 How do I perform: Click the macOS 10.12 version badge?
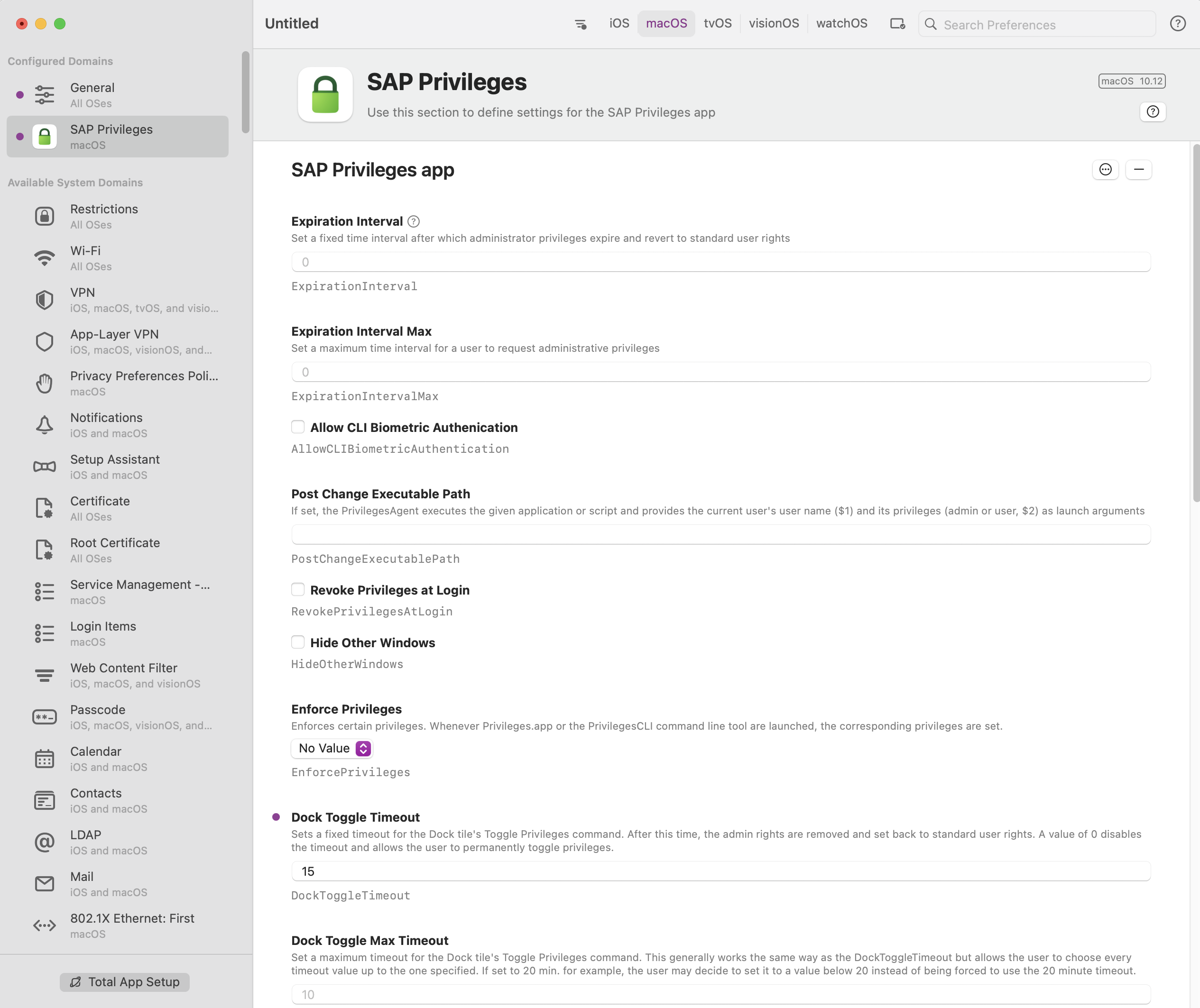pyautogui.click(x=1131, y=81)
